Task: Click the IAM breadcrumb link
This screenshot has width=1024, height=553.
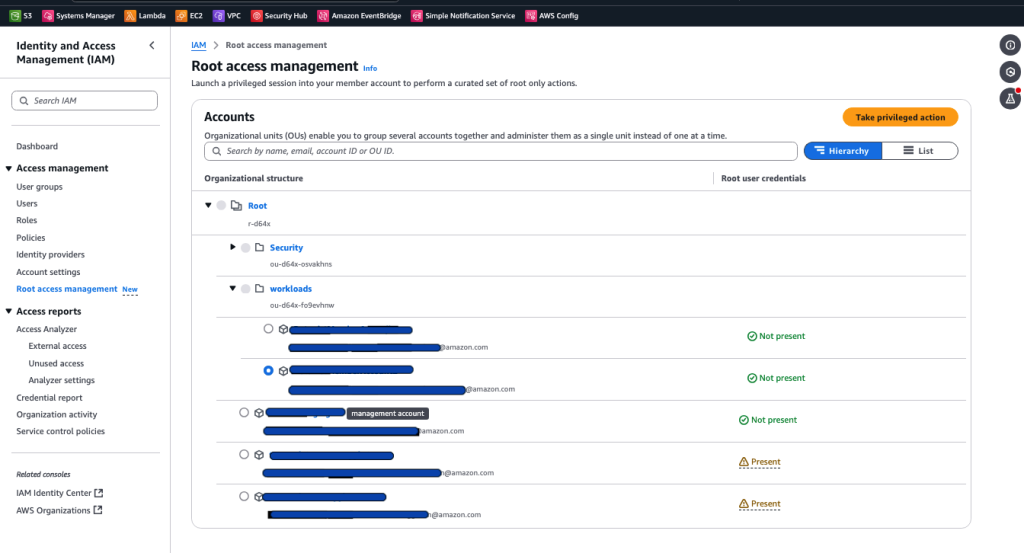Action: pyautogui.click(x=199, y=45)
